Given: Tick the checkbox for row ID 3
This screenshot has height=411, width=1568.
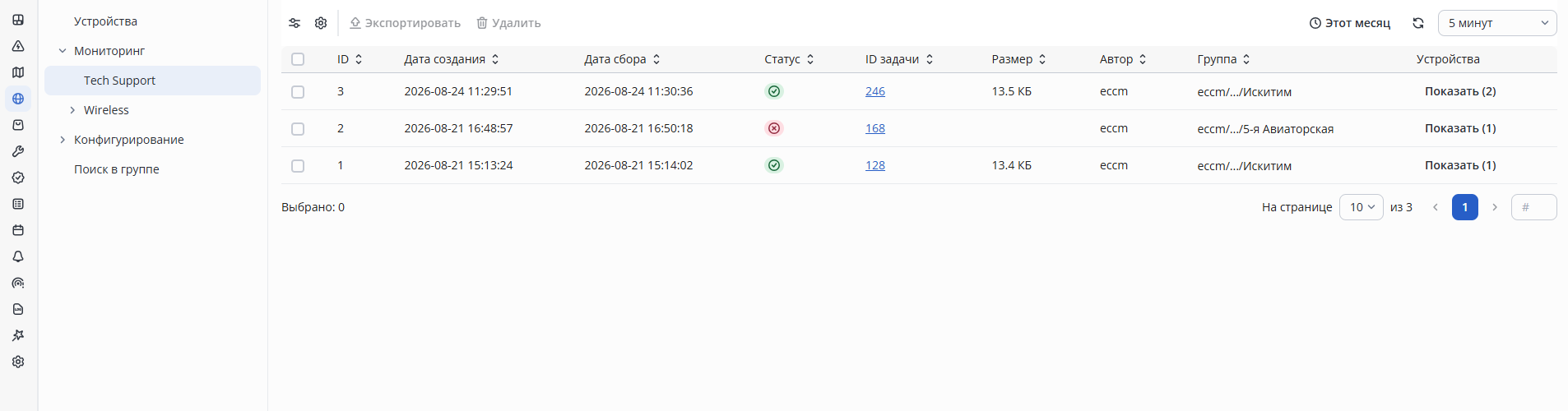Looking at the screenshot, I should (298, 92).
